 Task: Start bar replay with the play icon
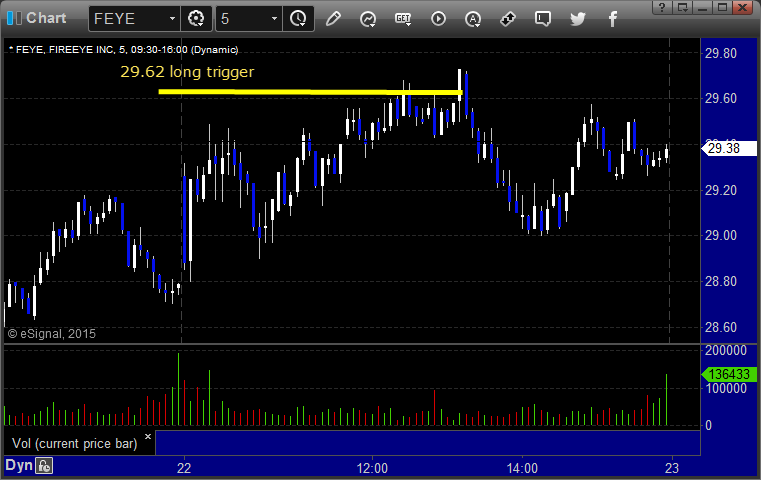tap(438, 19)
